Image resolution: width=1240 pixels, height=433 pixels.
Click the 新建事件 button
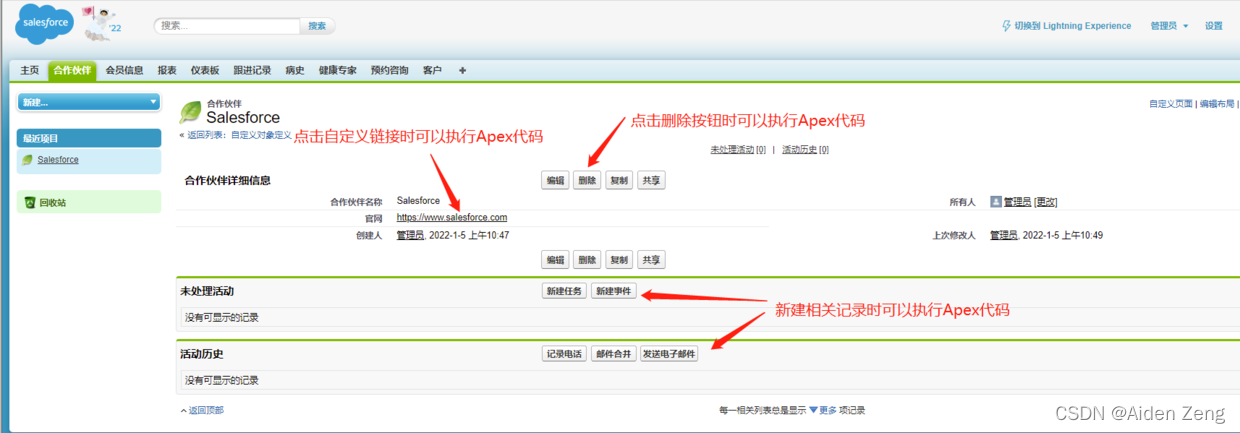(613, 291)
